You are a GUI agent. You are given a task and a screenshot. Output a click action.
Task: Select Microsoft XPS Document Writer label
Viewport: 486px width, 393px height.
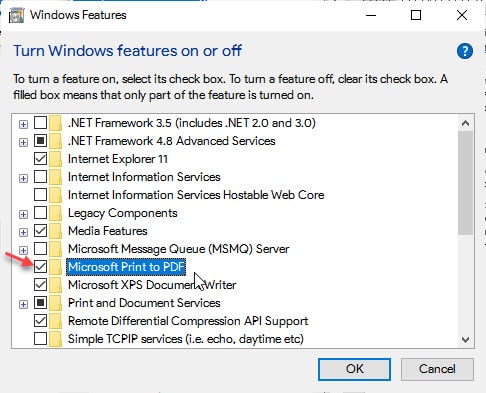pyautogui.click(x=152, y=285)
